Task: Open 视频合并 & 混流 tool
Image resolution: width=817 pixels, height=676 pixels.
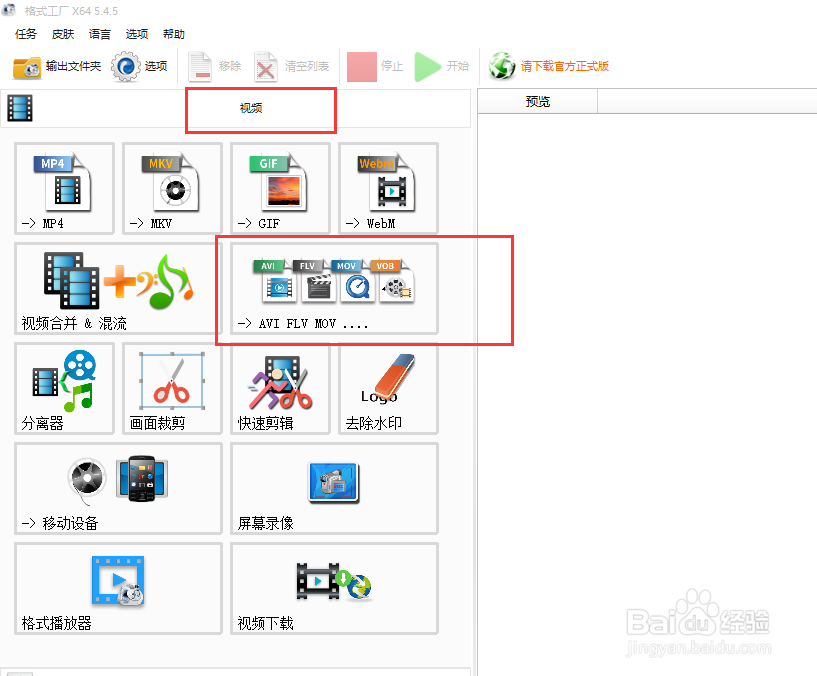Action: [118, 288]
